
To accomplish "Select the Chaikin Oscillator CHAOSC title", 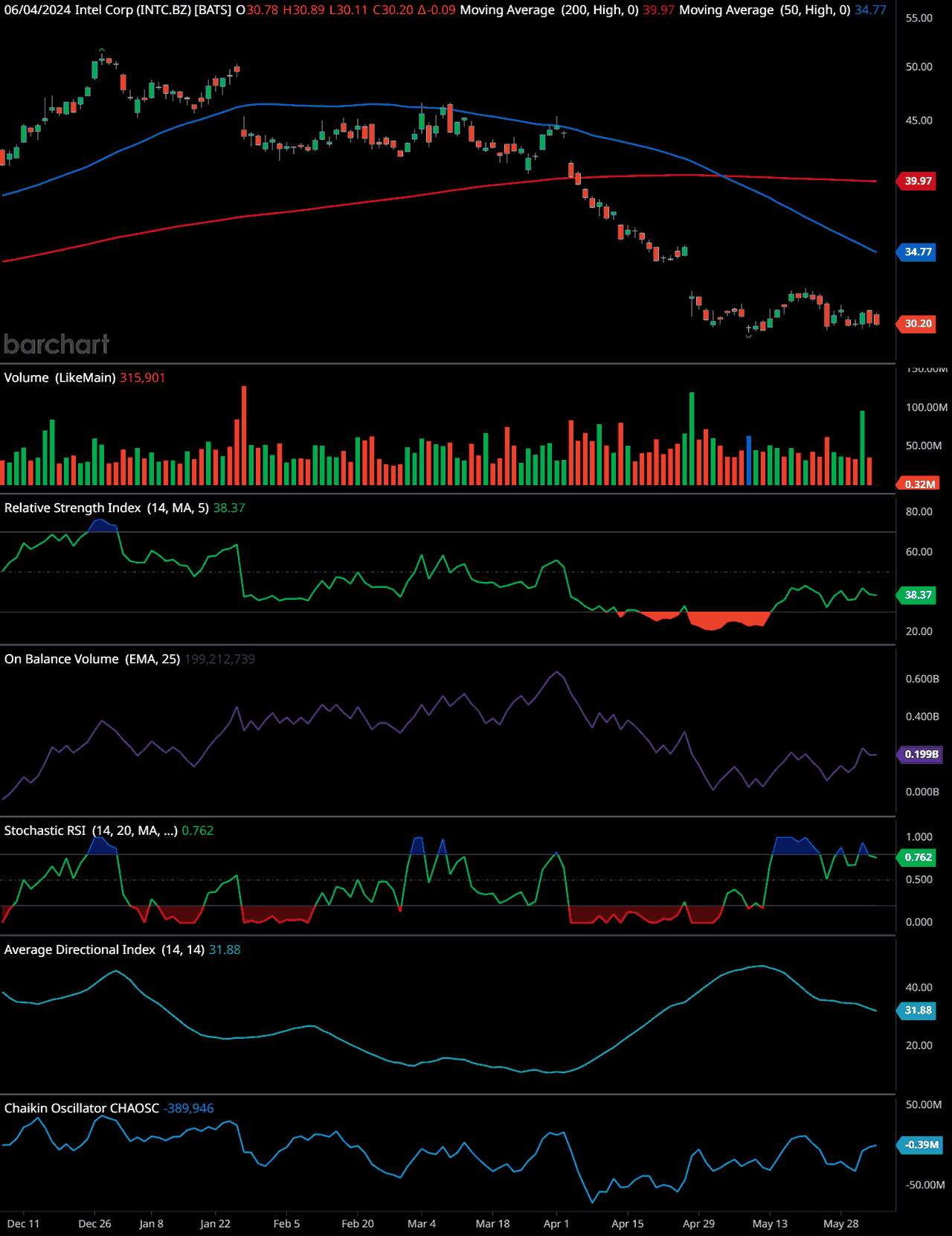I will 82,1109.
